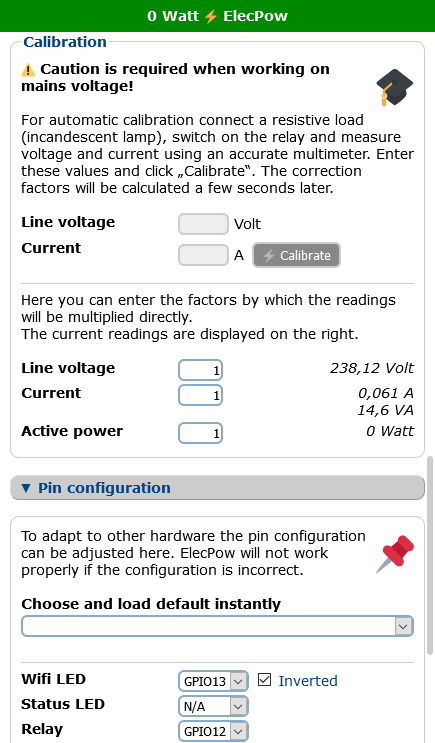Click the Current factor field
435x743 pixels.
200,395
